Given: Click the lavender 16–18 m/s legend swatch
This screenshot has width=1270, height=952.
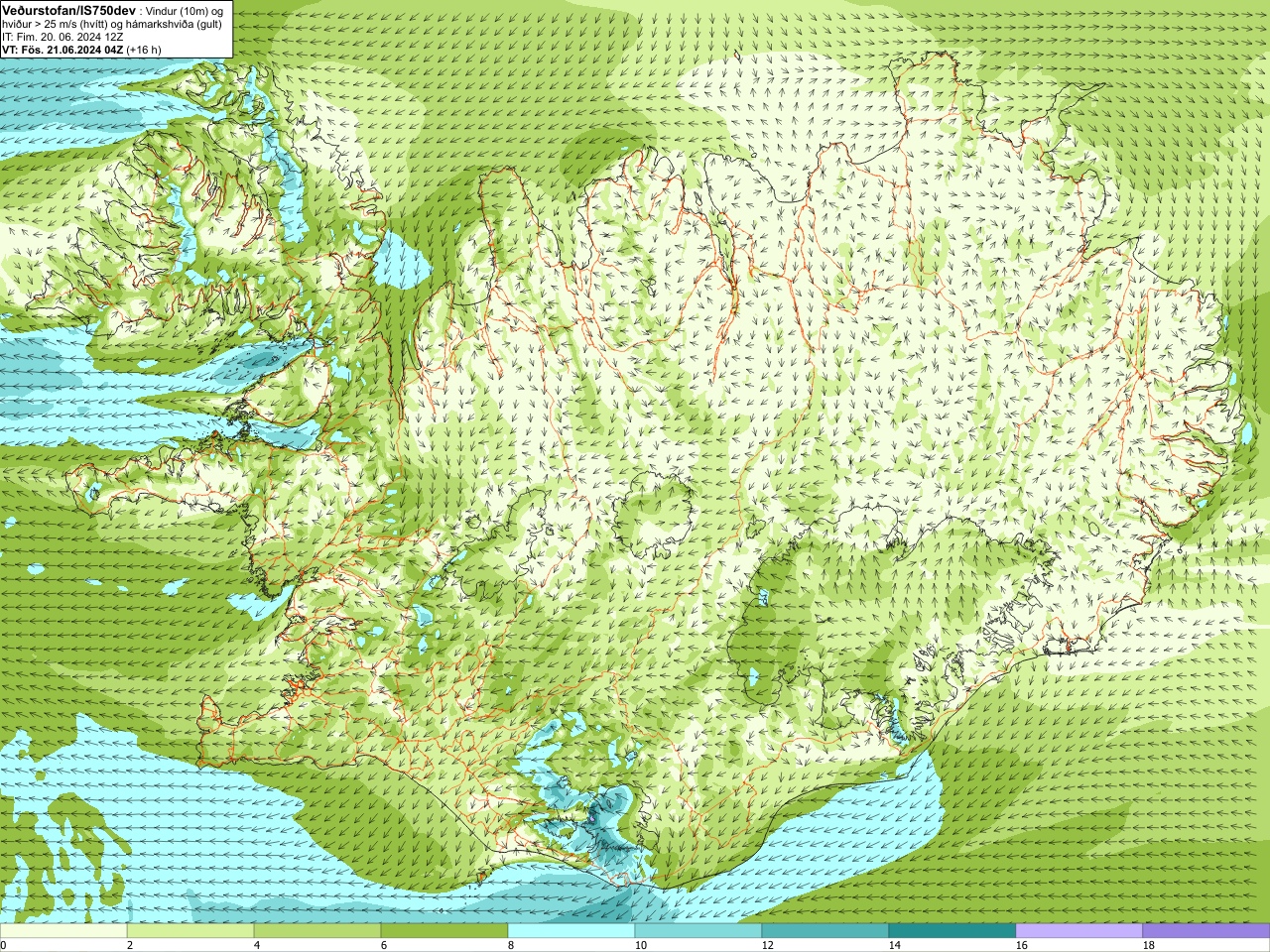Looking at the screenshot, I should [x=1079, y=931].
